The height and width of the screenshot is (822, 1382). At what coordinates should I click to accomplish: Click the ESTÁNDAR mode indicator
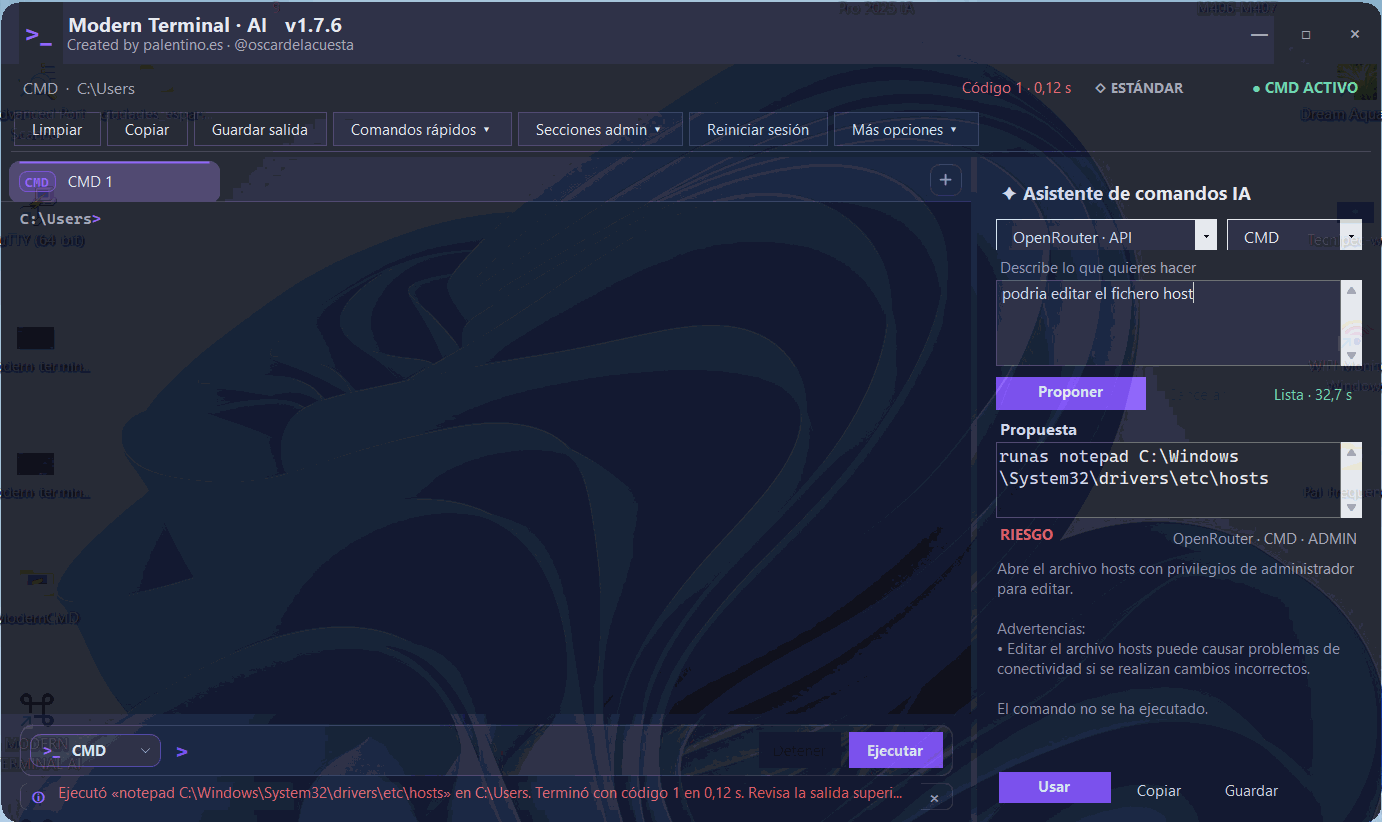pyautogui.click(x=1139, y=88)
